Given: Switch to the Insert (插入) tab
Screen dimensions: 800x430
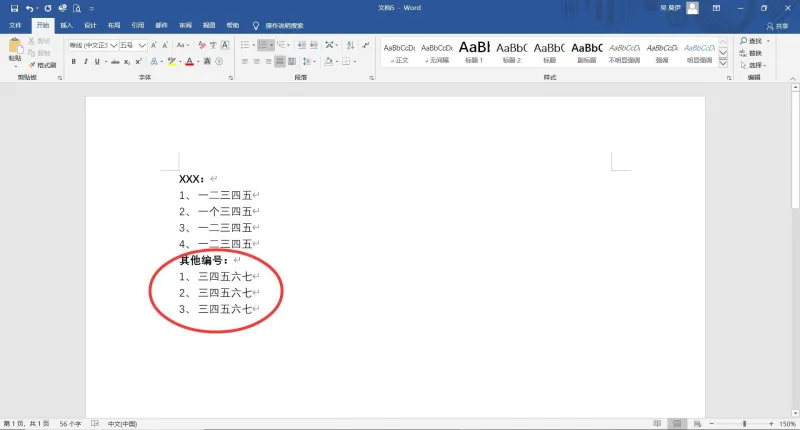Looking at the screenshot, I should tap(67, 26).
